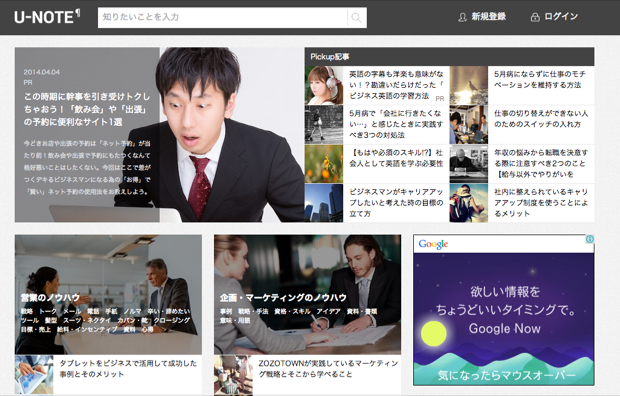Click the ad info icon
The height and width of the screenshot is (396, 620).
[x=590, y=239]
